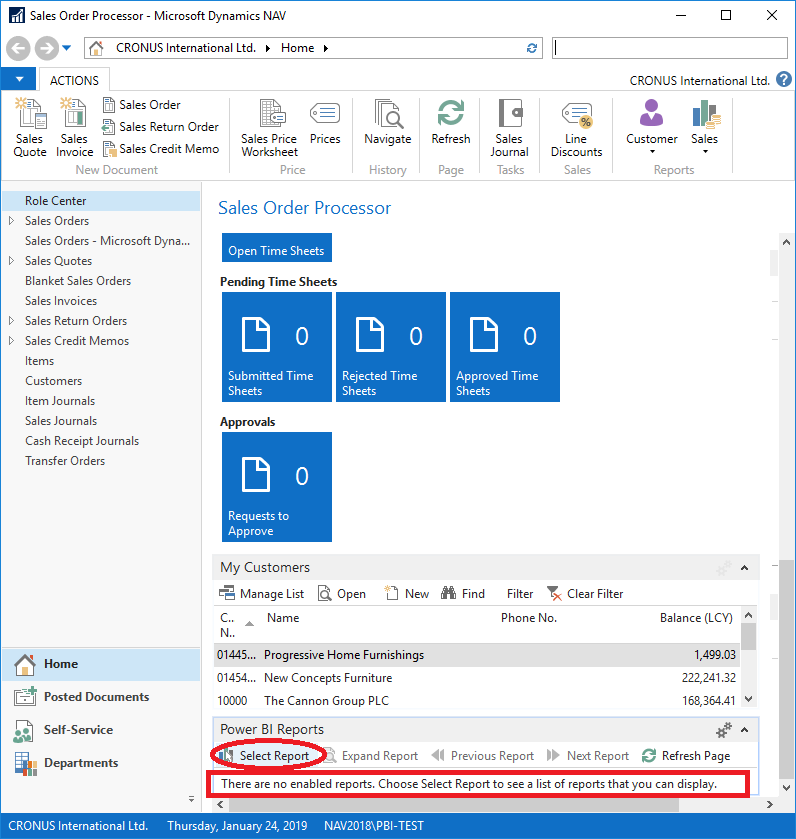Click New in My Customers toolbar
The width and height of the screenshot is (796, 839).
pyautogui.click(x=407, y=593)
